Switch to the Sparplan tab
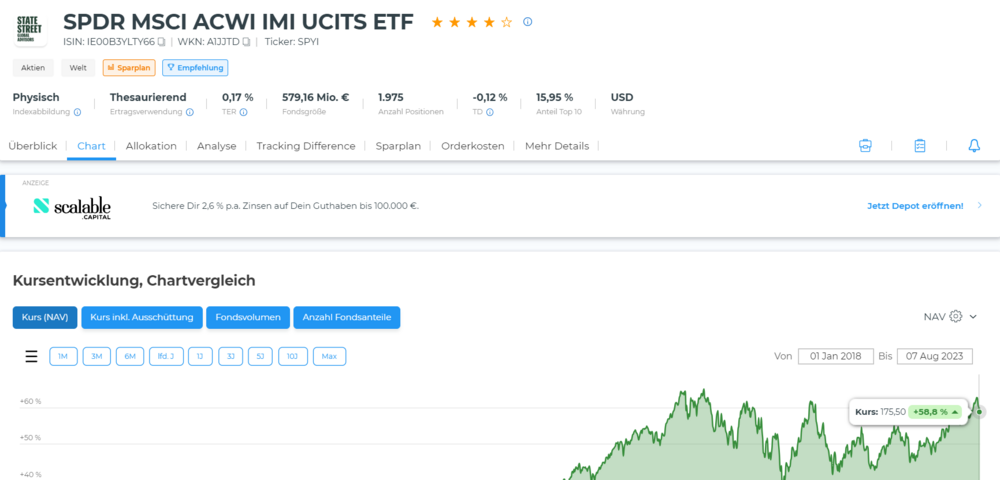This screenshot has height=480, width=1000. pos(399,146)
